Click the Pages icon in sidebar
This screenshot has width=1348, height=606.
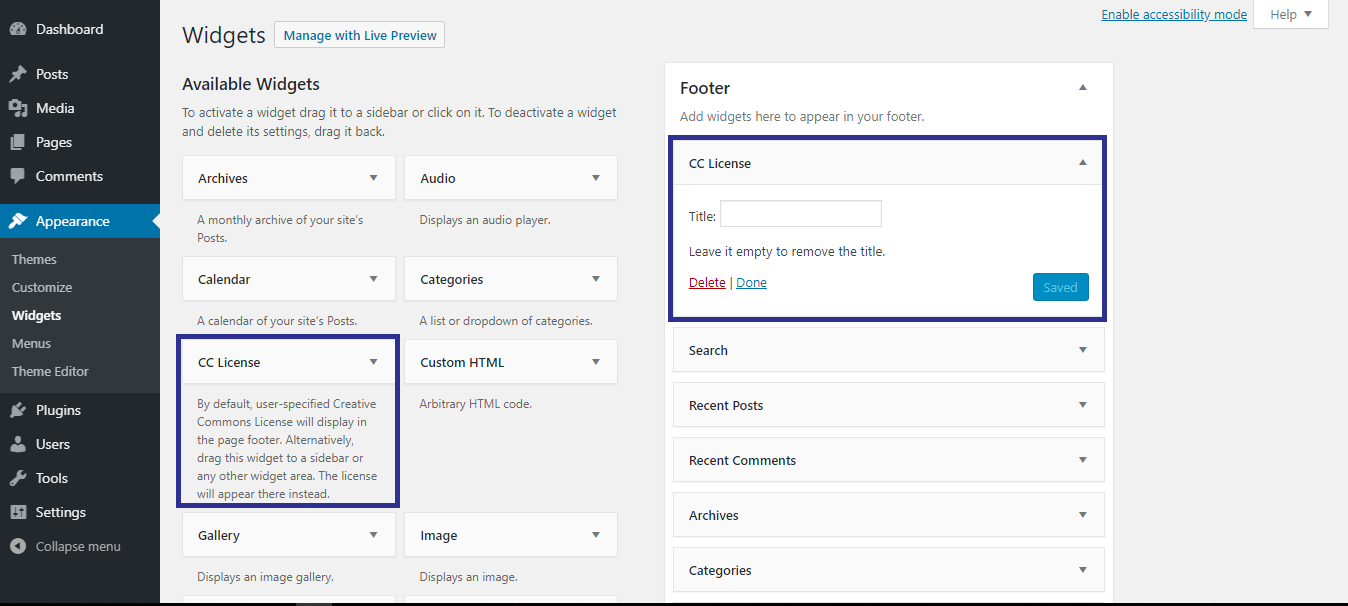point(18,142)
